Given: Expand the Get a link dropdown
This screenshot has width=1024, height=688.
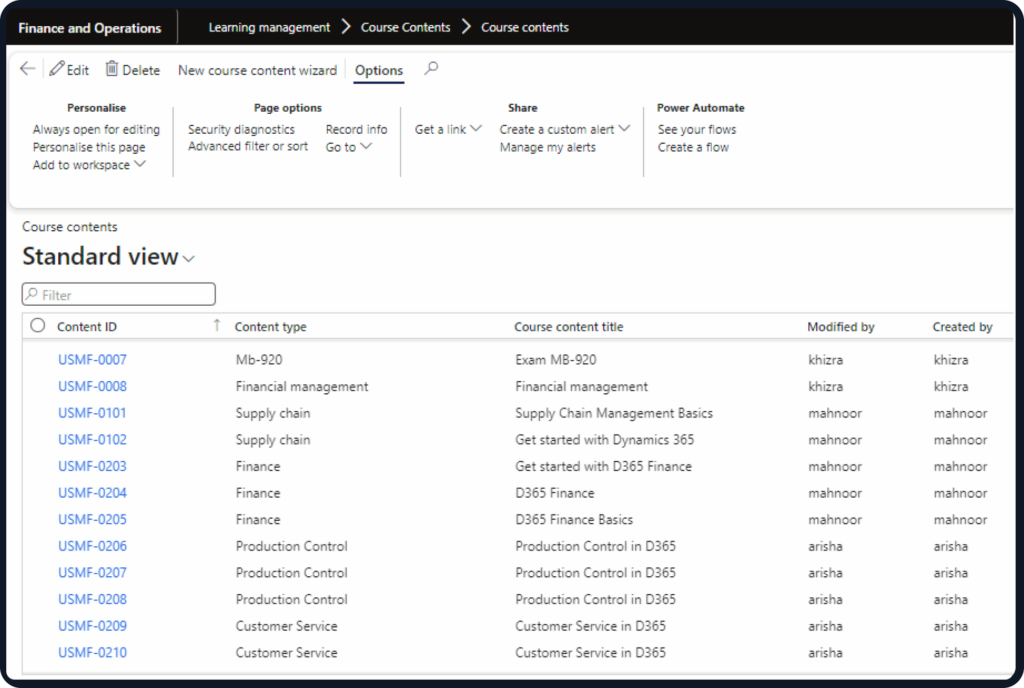Looking at the screenshot, I should pyautogui.click(x=476, y=129).
